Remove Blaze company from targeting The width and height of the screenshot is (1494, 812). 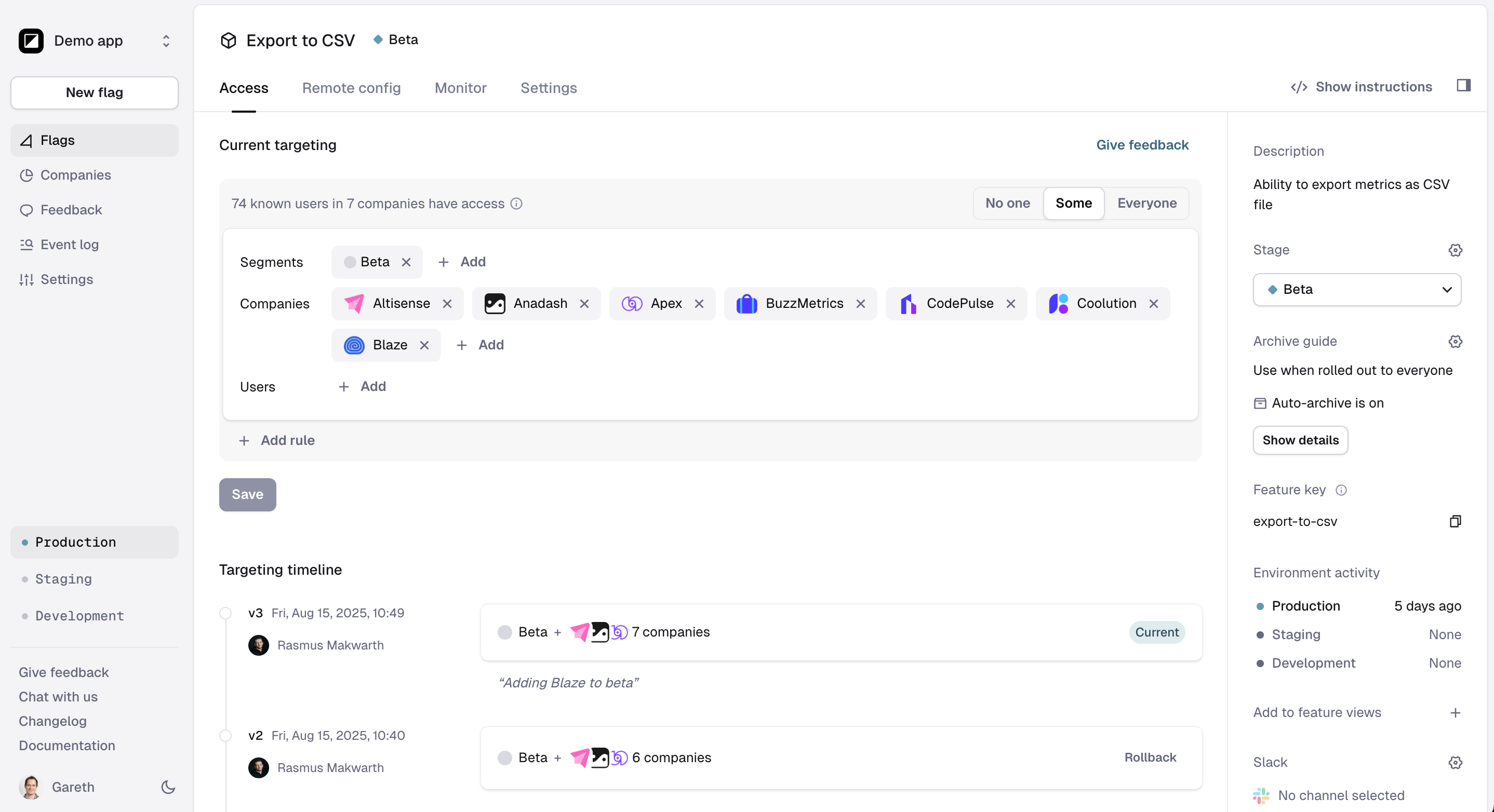[424, 345]
